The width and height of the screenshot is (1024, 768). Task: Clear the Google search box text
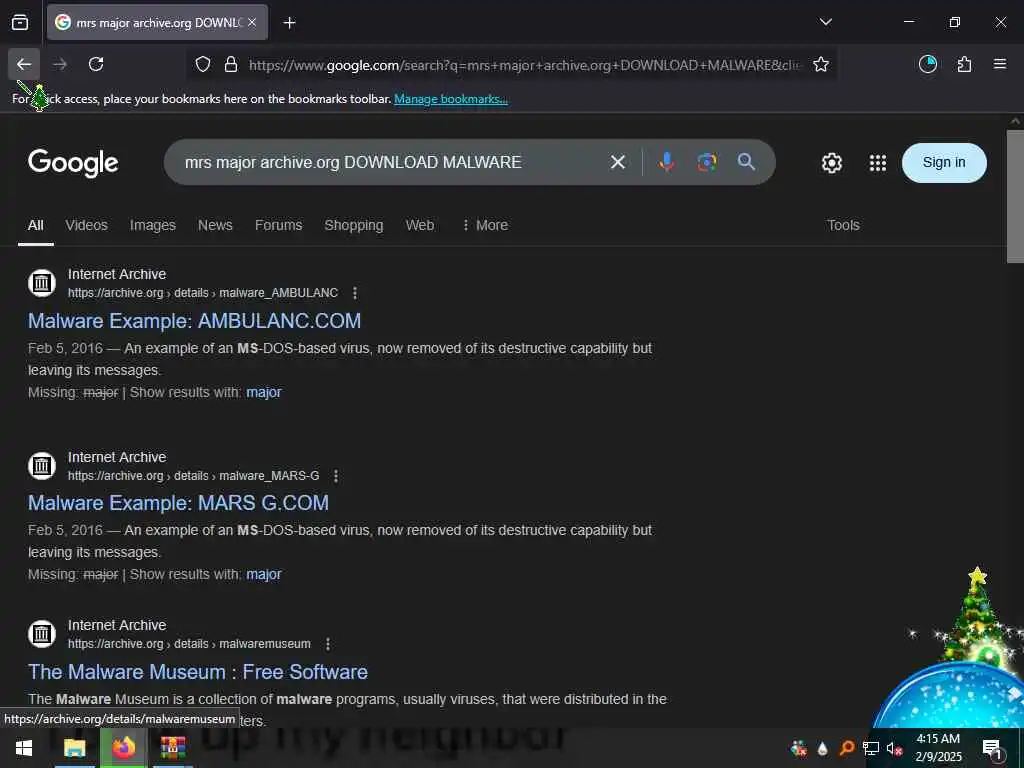(618, 162)
